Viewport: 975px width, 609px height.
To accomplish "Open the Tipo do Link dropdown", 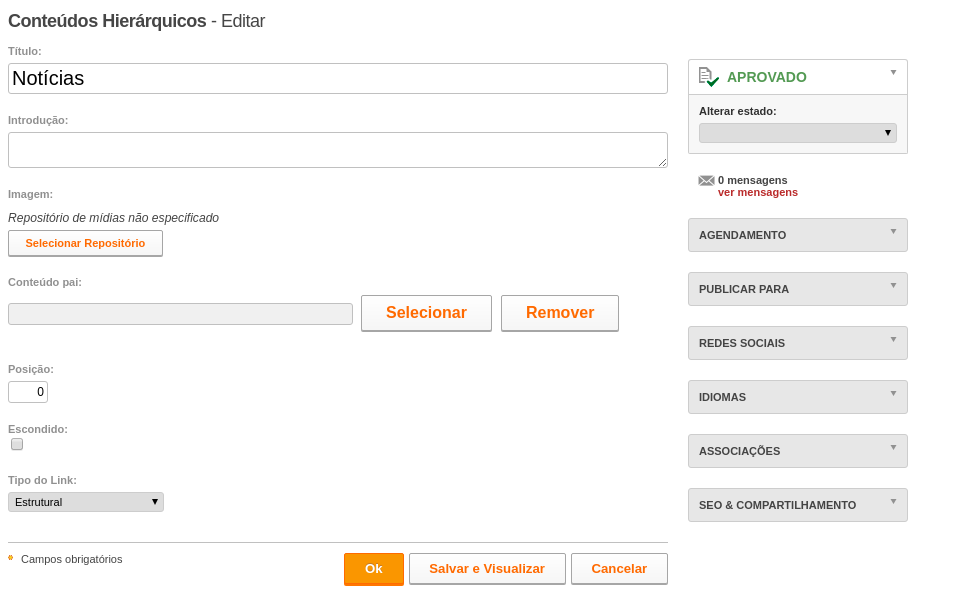I will (x=86, y=502).
